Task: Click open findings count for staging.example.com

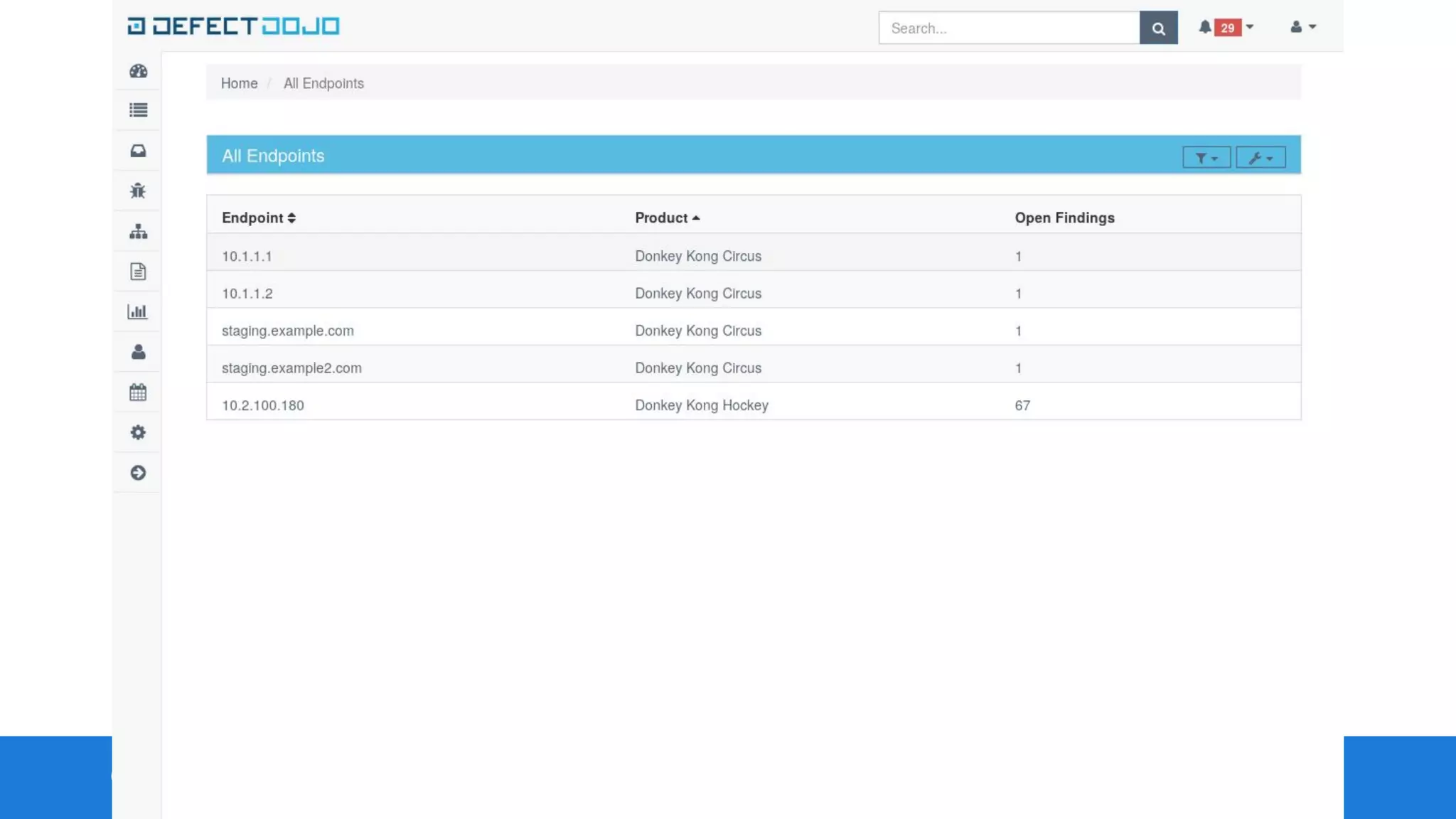Action: pos(1018,331)
